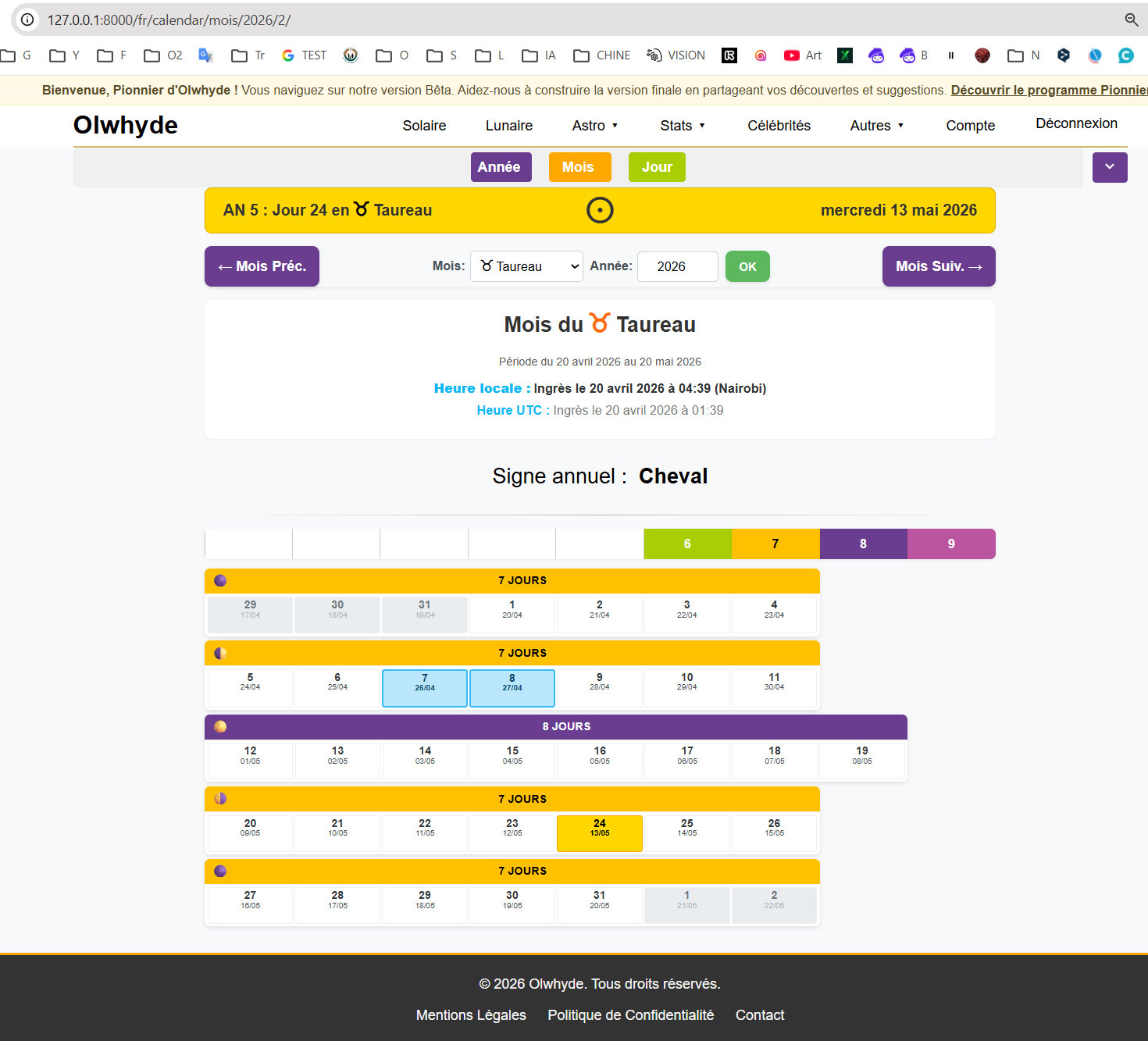Image resolution: width=1148 pixels, height=1041 pixels.
Task: Switch to the Année view tab
Action: point(501,167)
